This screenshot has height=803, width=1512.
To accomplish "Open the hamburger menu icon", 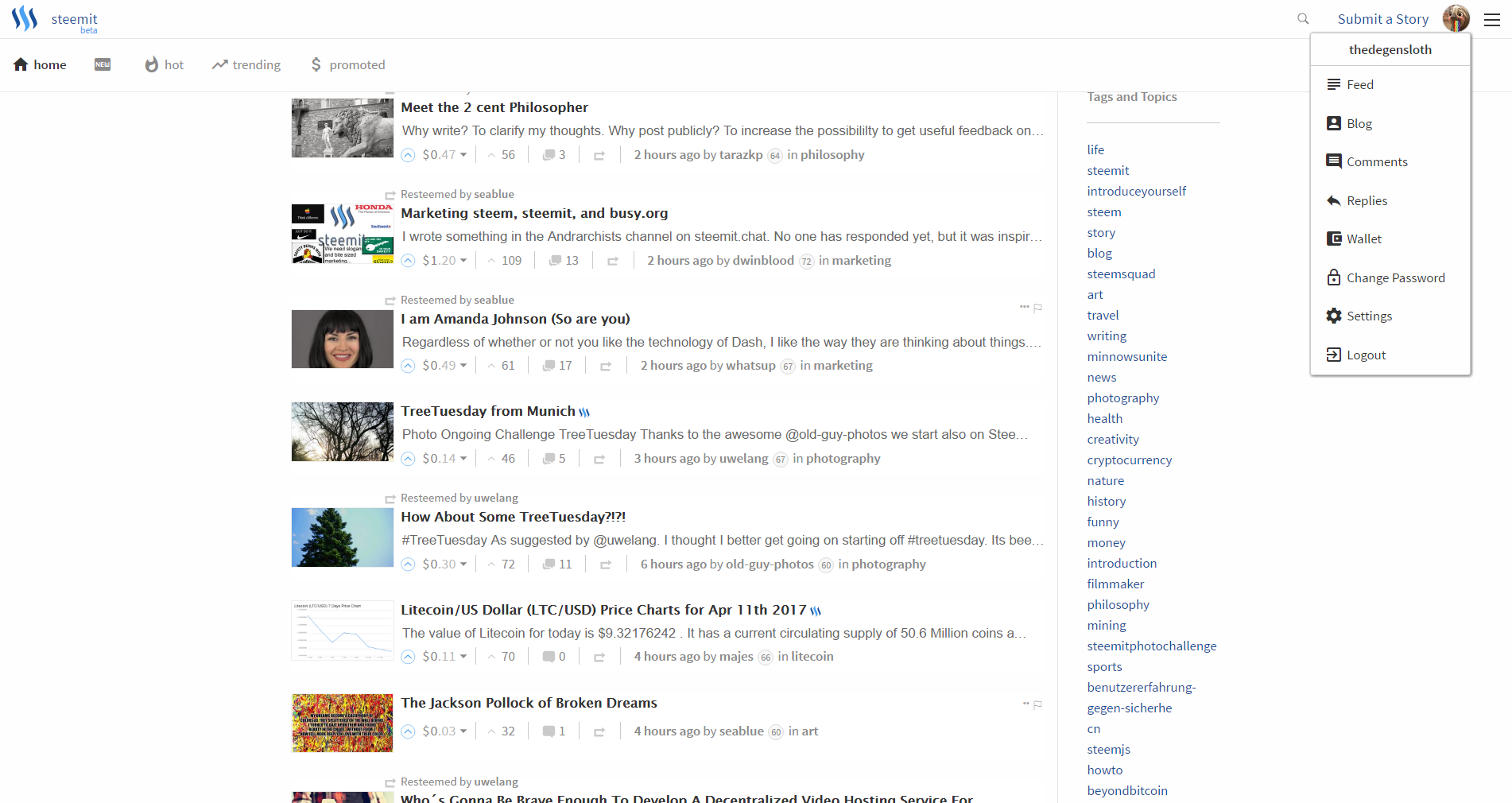I will point(1492,19).
